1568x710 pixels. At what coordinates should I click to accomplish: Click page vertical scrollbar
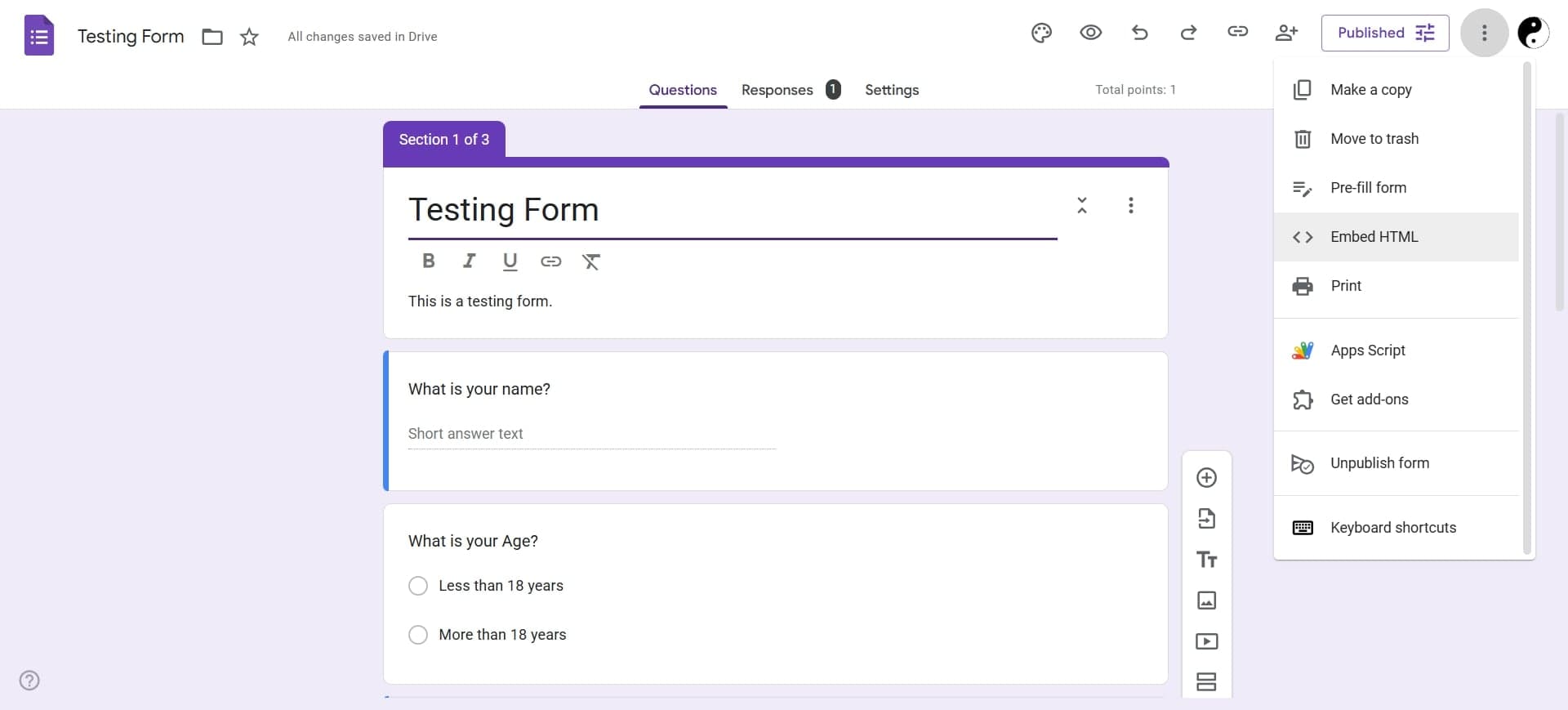(x=1560, y=212)
